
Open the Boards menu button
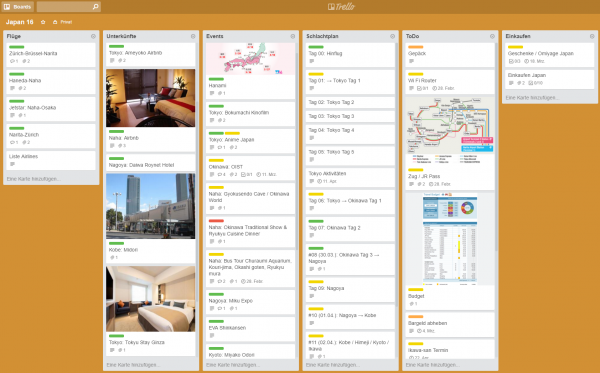18,7
